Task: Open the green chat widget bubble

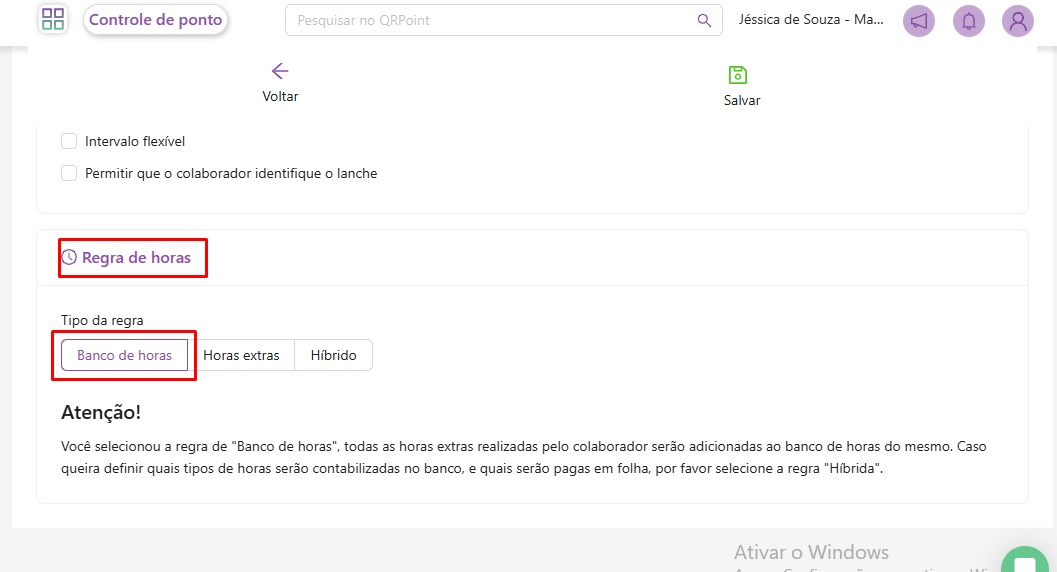Action: (1024, 561)
